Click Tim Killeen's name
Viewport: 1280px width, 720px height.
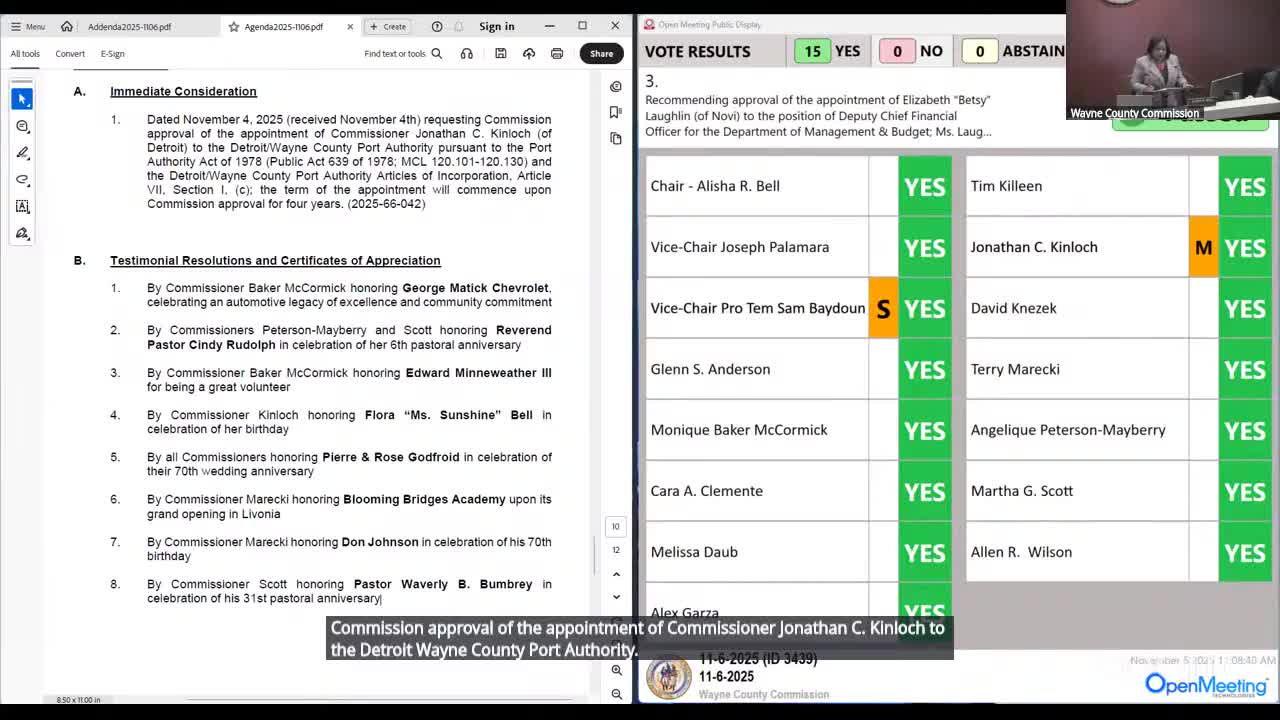pos(1006,186)
